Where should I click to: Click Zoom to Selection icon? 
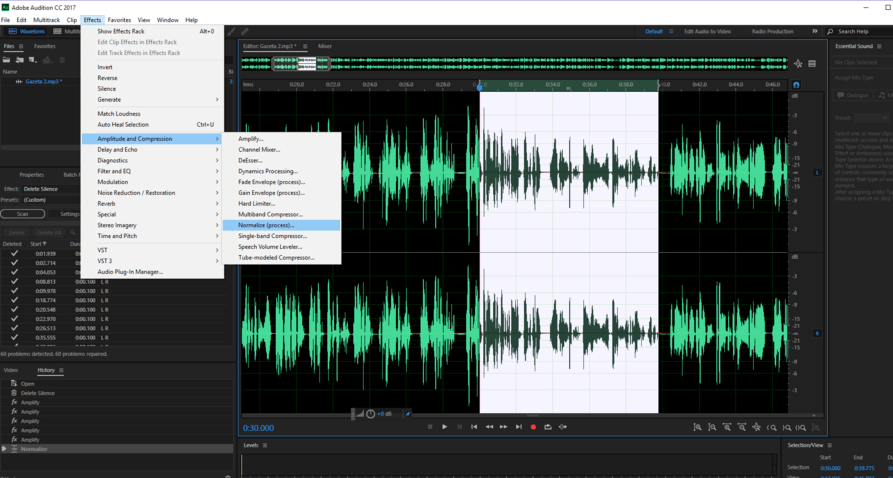click(801, 427)
